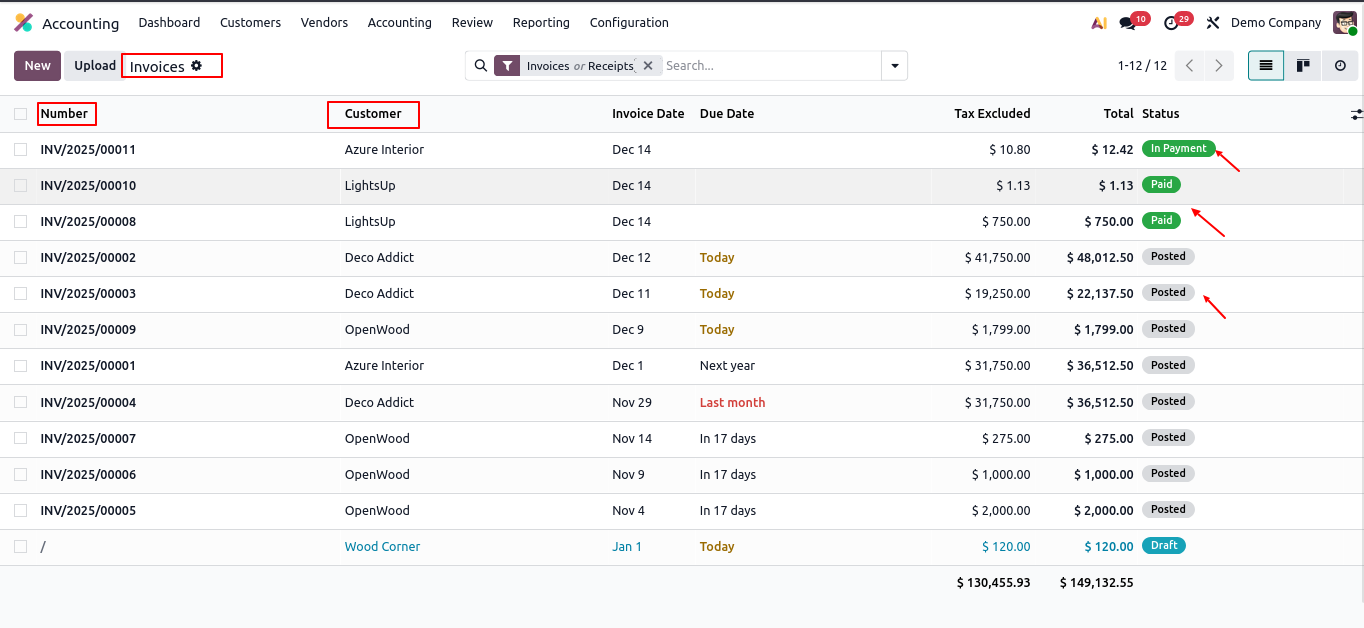
Task: Click the debug tools wrench icon
Action: pos(1213,23)
